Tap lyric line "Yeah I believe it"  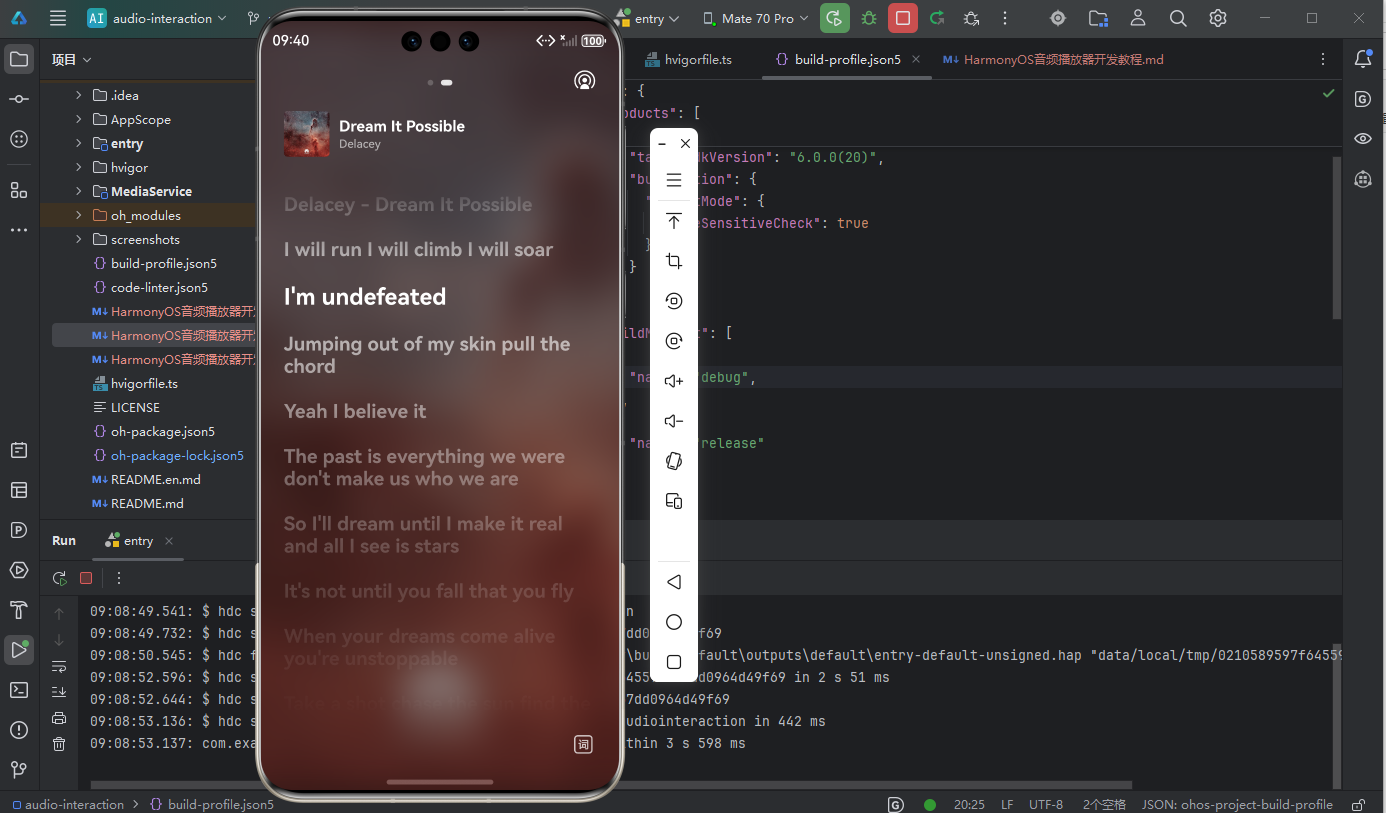pyautogui.click(x=355, y=411)
